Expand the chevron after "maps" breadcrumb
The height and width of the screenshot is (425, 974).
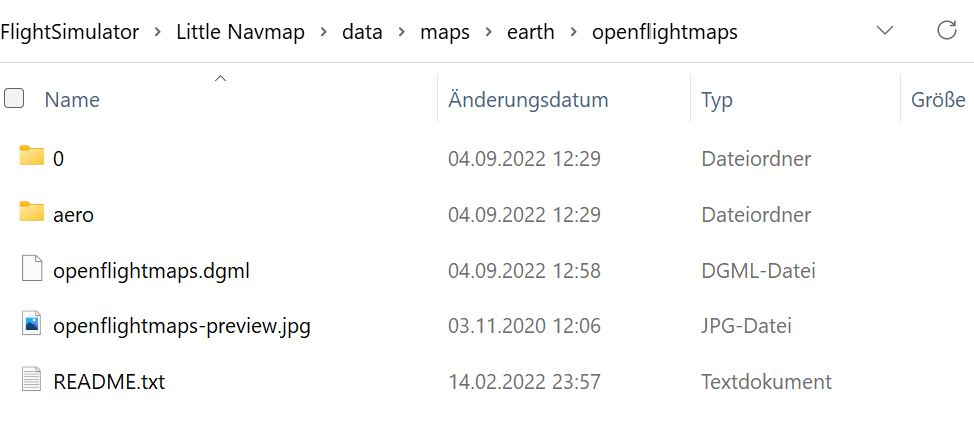[487, 32]
